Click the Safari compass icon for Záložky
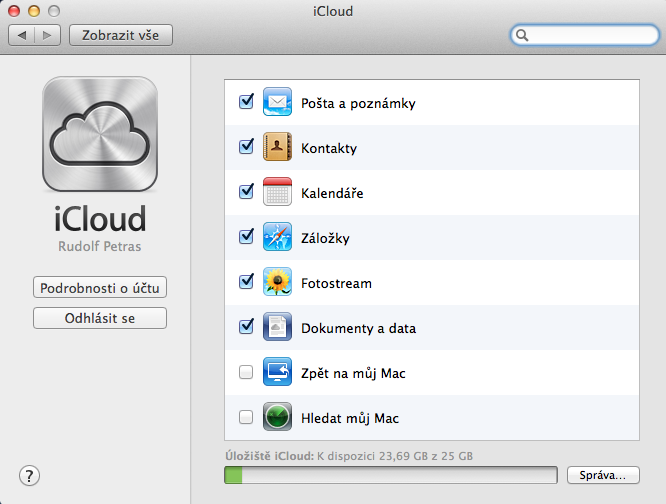Viewport: 666px width, 504px height. [277, 237]
